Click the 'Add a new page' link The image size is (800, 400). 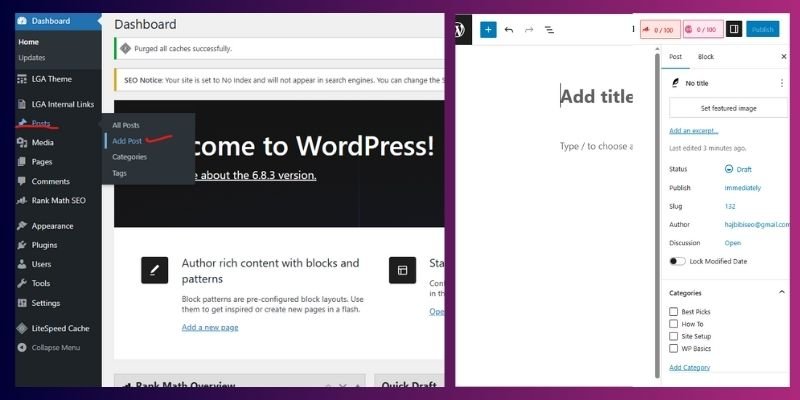tap(210, 328)
